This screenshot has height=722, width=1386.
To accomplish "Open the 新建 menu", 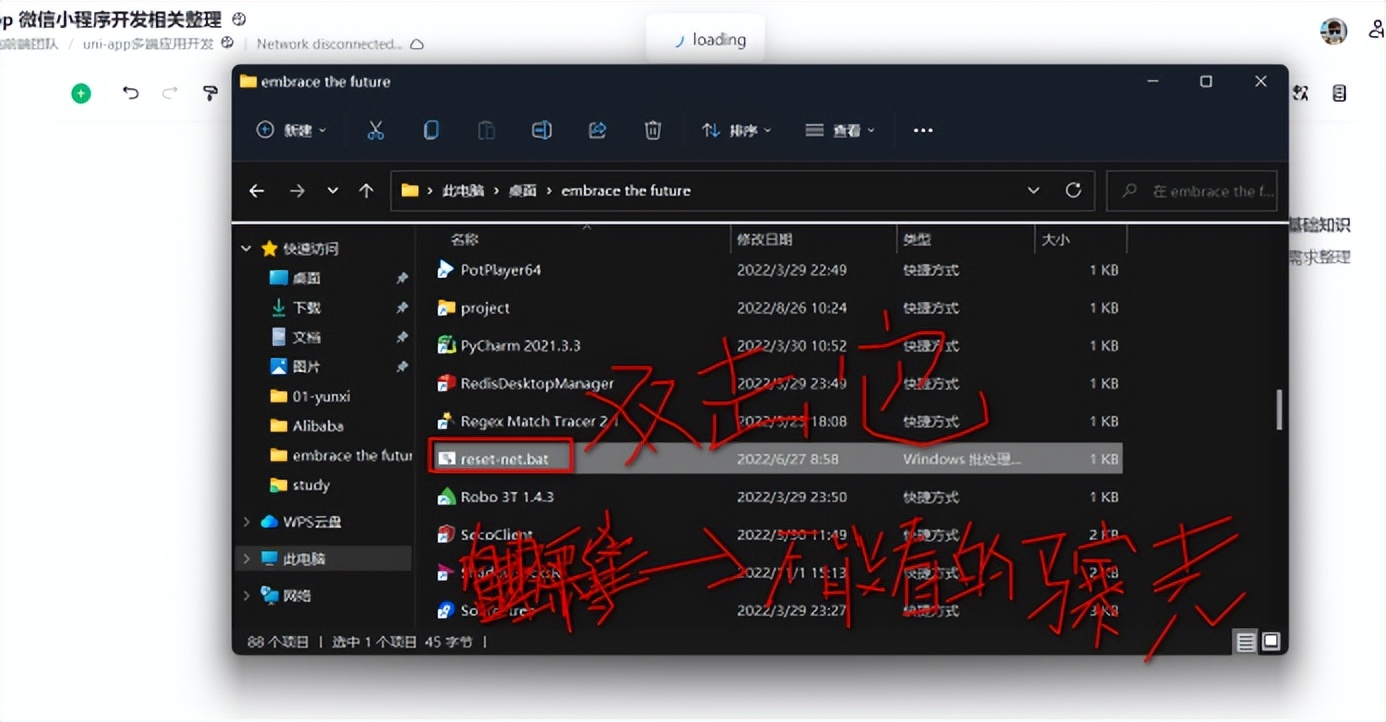I will (x=290, y=130).
